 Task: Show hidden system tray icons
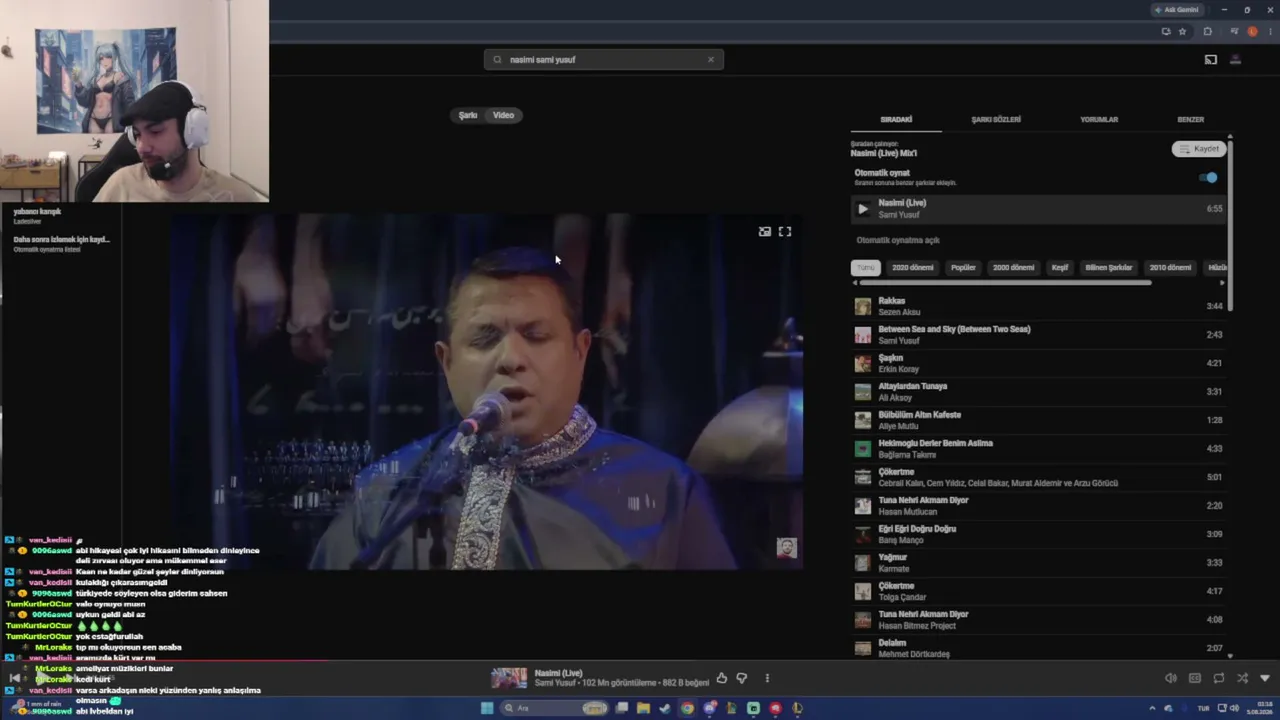(x=1152, y=708)
